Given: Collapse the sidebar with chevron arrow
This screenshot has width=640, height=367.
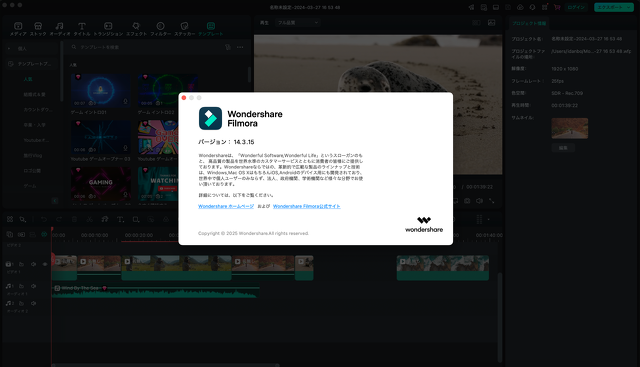Looking at the screenshot, I should tap(55, 201).
